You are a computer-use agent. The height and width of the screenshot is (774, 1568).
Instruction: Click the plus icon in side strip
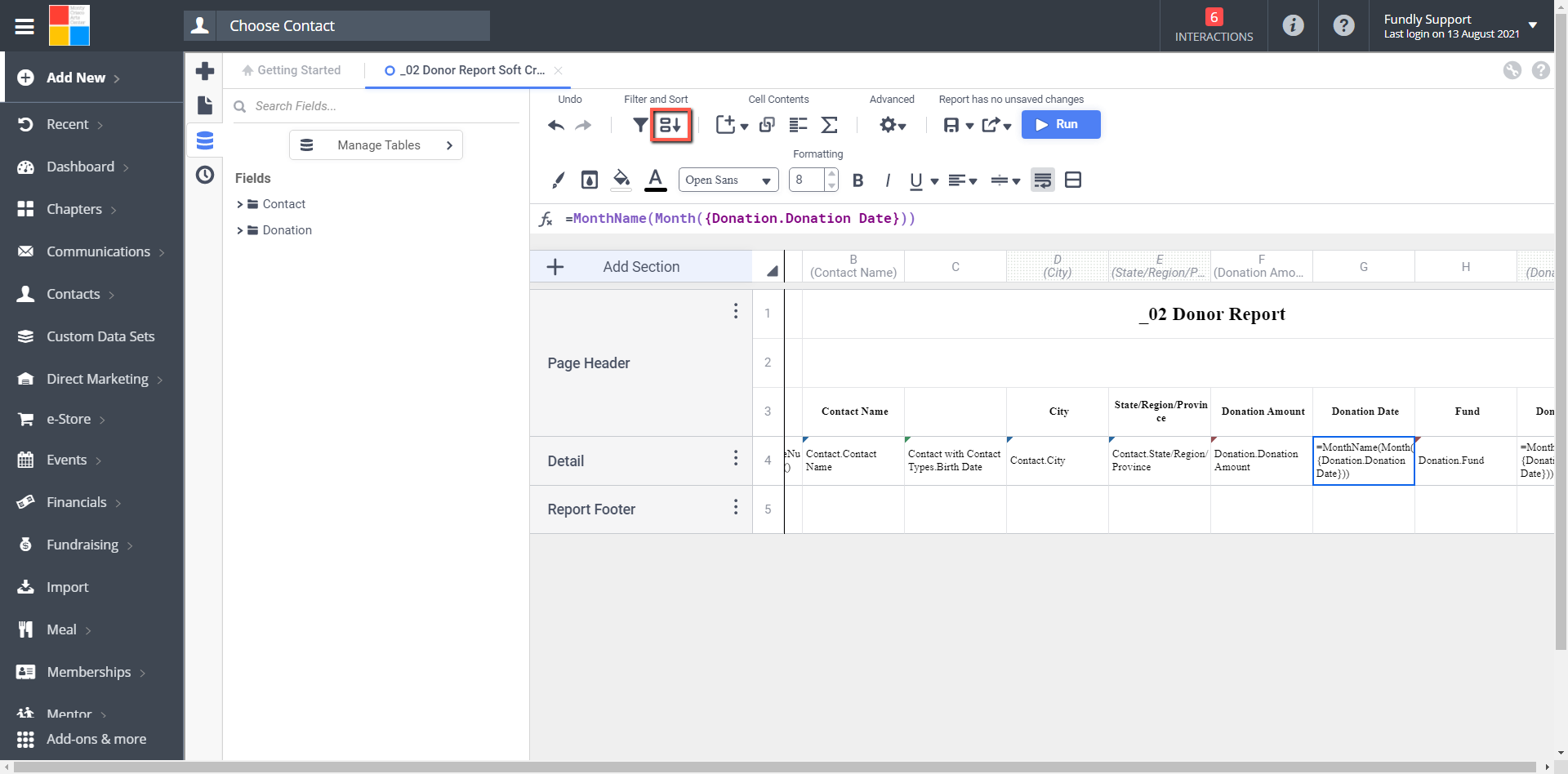(x=205, y=71)
